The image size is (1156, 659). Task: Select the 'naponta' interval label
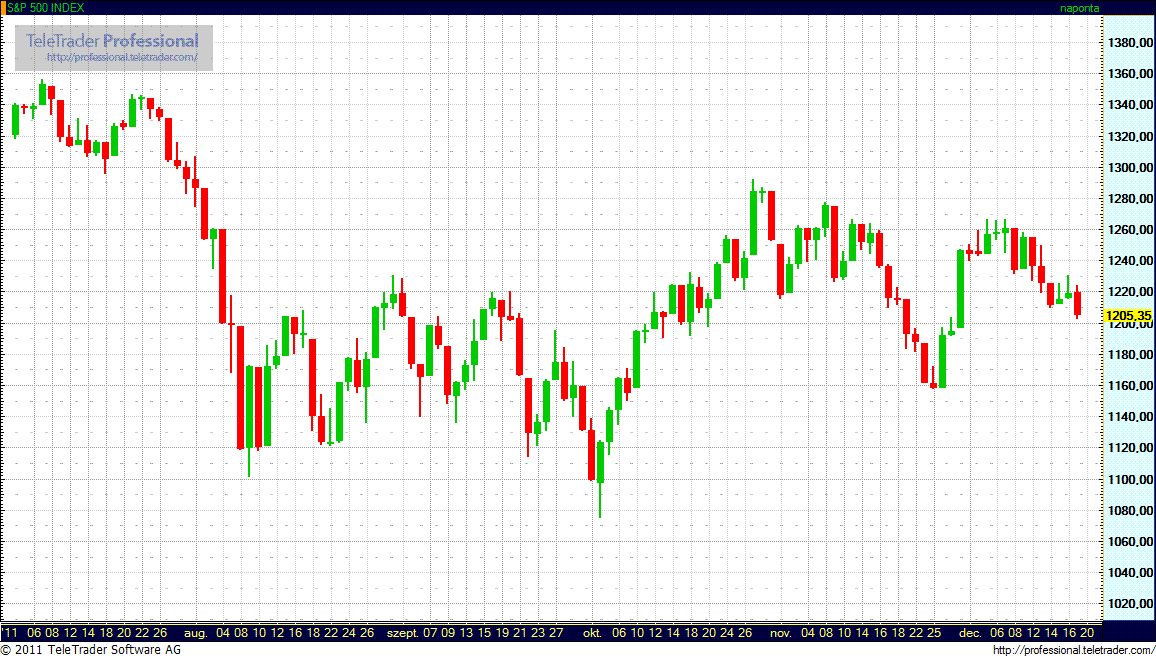coord(1079,7)
